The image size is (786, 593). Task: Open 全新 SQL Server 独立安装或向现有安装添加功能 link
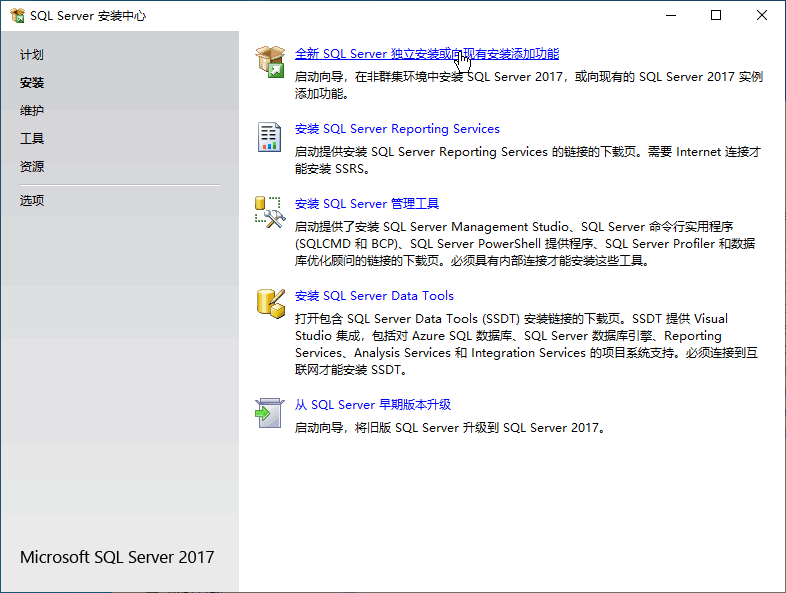tap(427, 54)
